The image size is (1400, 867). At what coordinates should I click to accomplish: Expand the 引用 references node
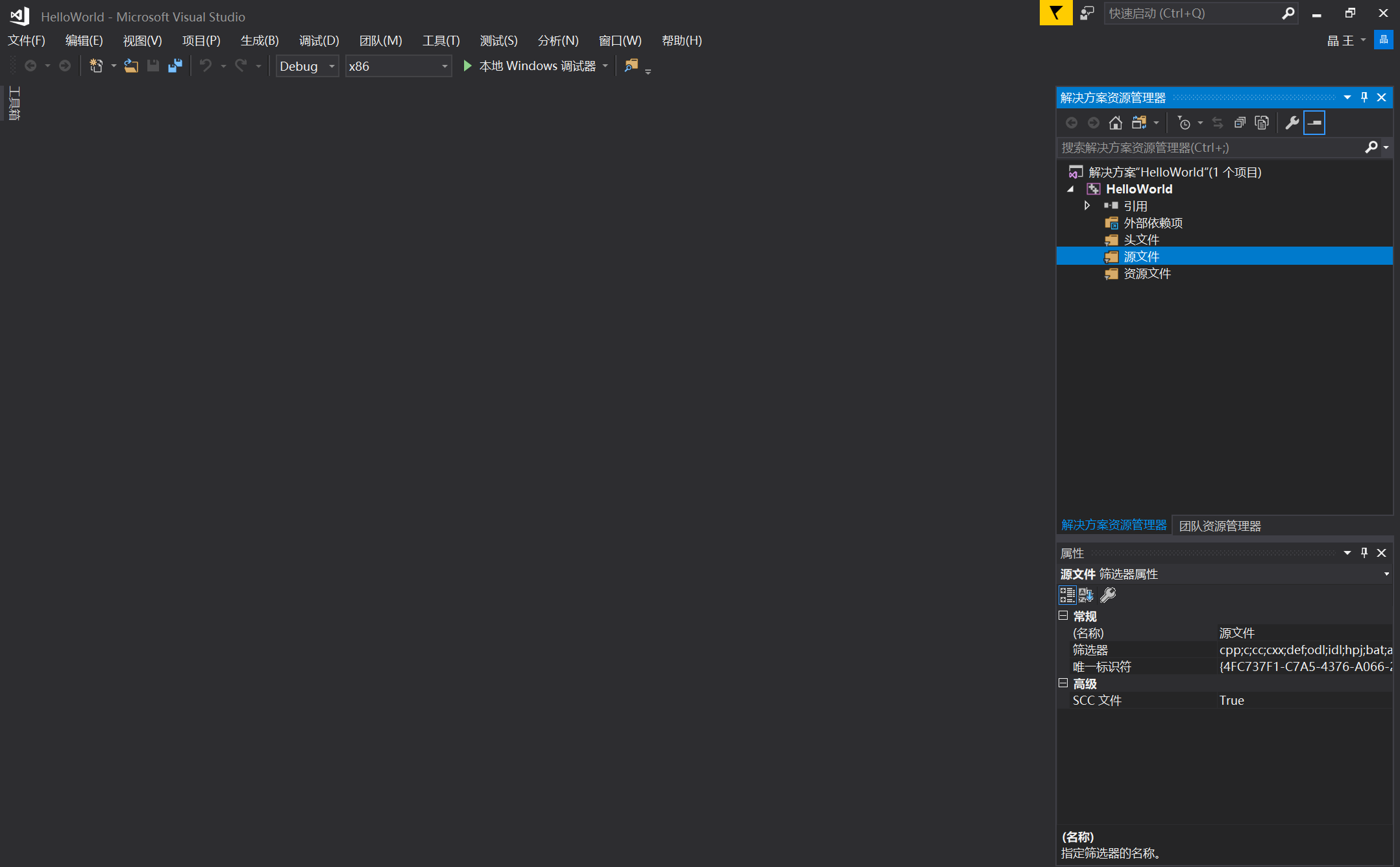(x=1087, y=206)
